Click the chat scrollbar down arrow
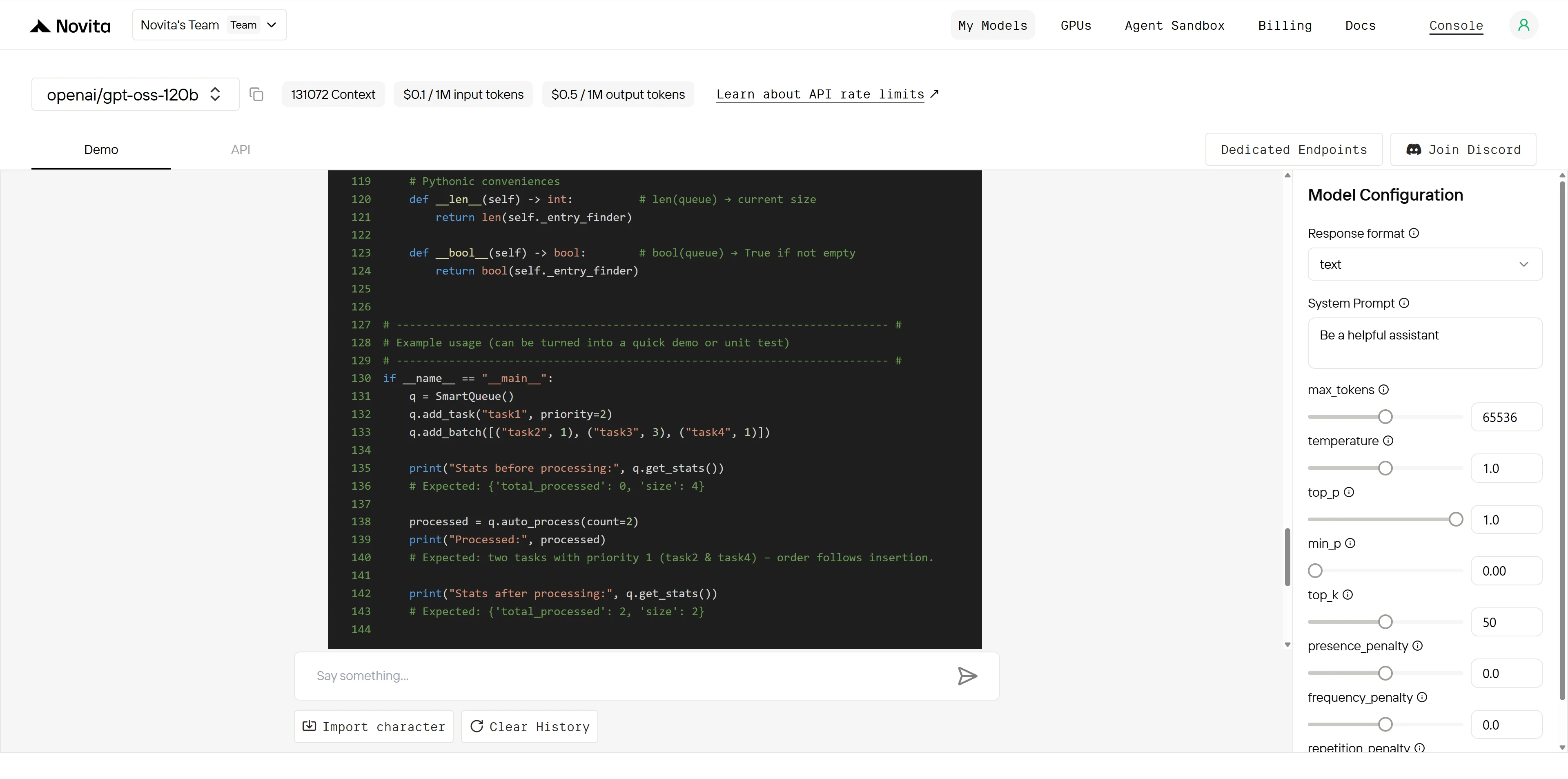Screen dimensions: 1568x779 1287,644
